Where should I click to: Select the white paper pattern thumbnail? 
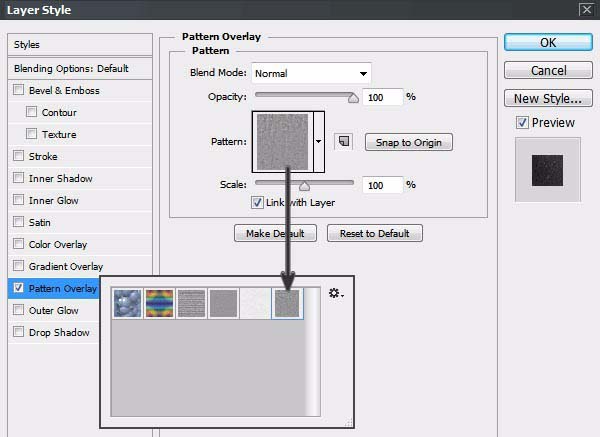pos(255,303)
